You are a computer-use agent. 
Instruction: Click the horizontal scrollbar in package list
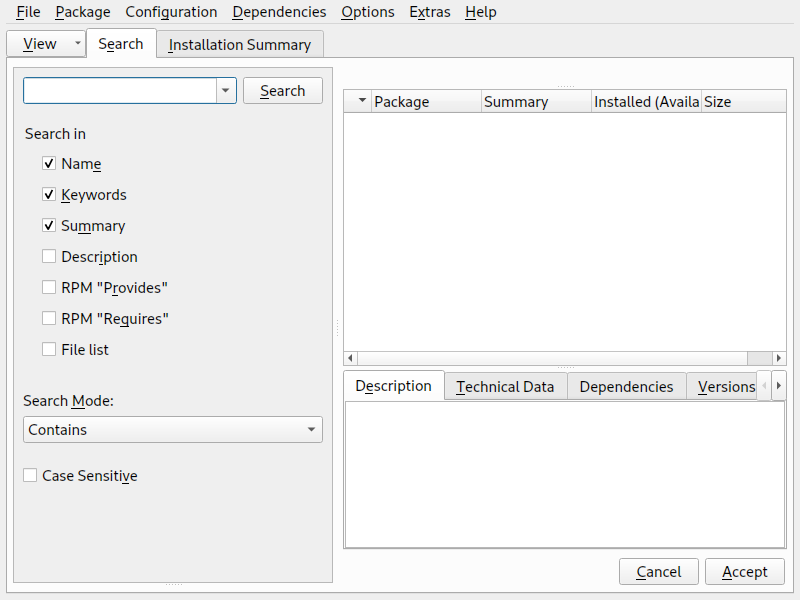click(550, 358)
